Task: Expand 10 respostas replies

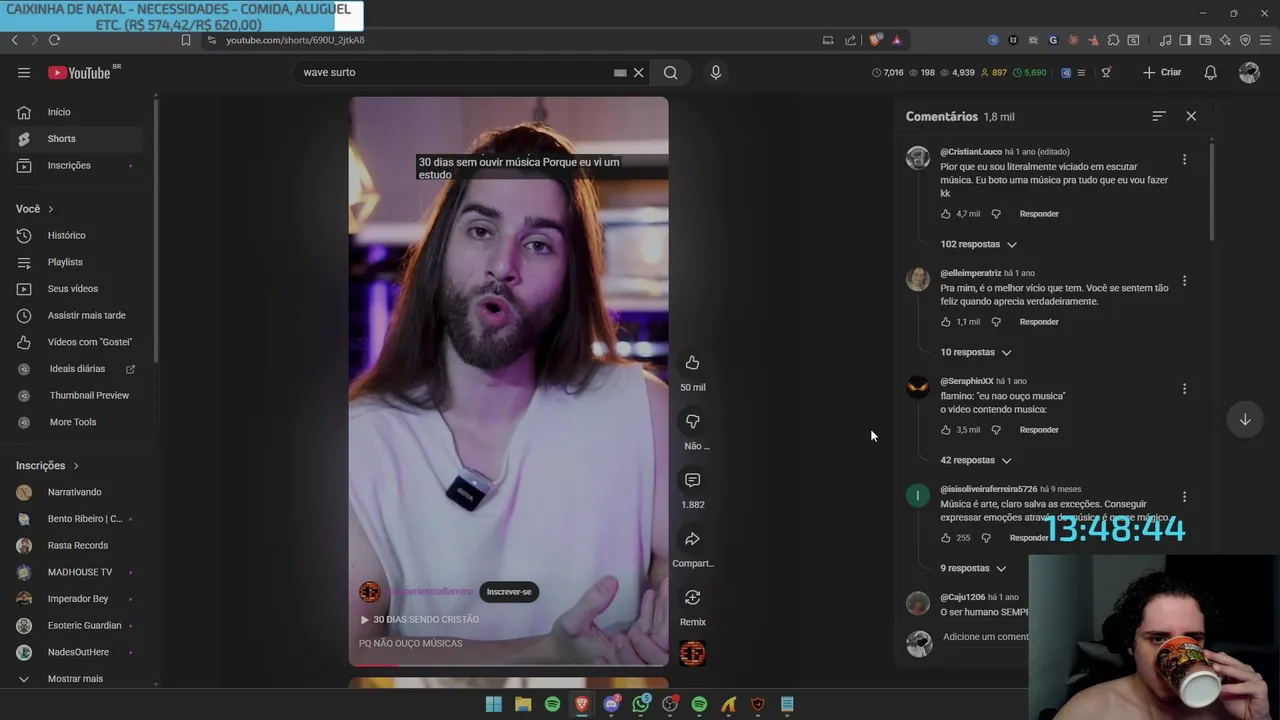Action: (976, 352)
